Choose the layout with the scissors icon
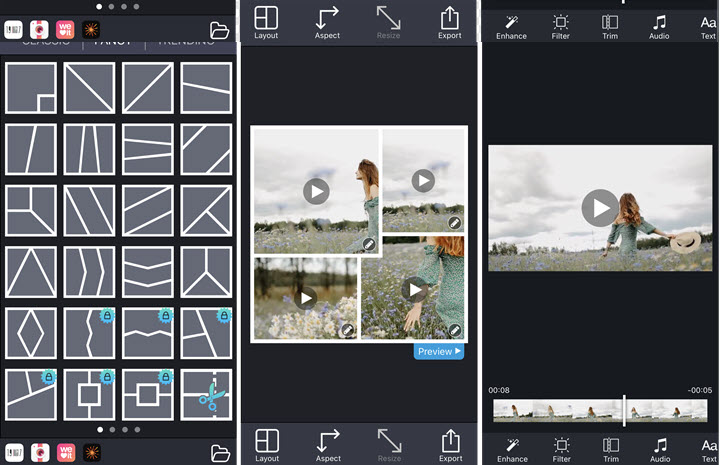This screenshot has width=720, height=465. (x=206, y=395)
